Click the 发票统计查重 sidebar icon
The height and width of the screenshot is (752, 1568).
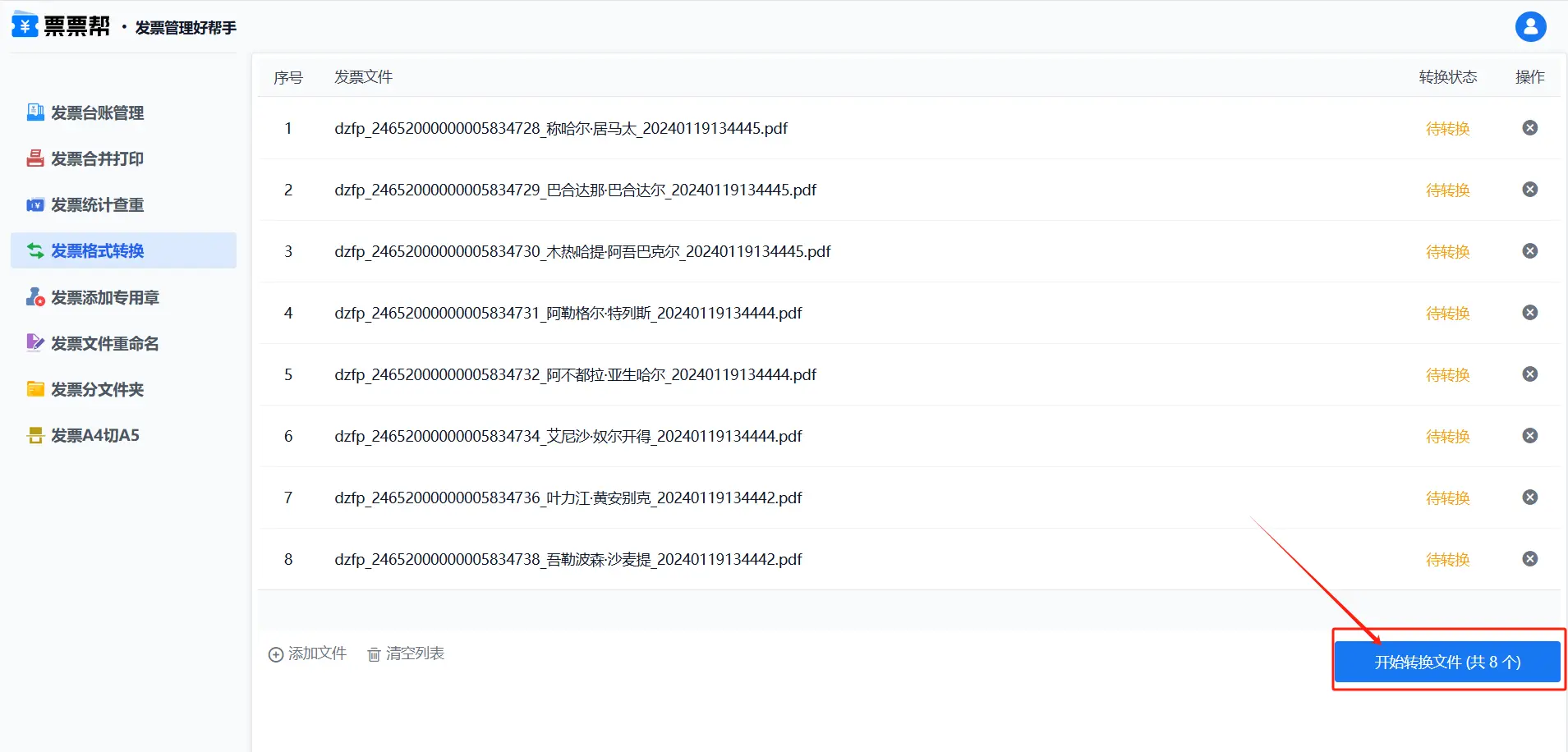[35, 205]
